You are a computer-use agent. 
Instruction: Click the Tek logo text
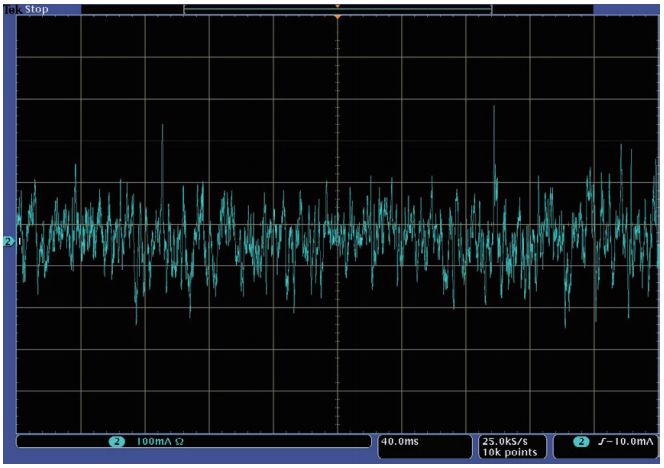pos(13,9)
